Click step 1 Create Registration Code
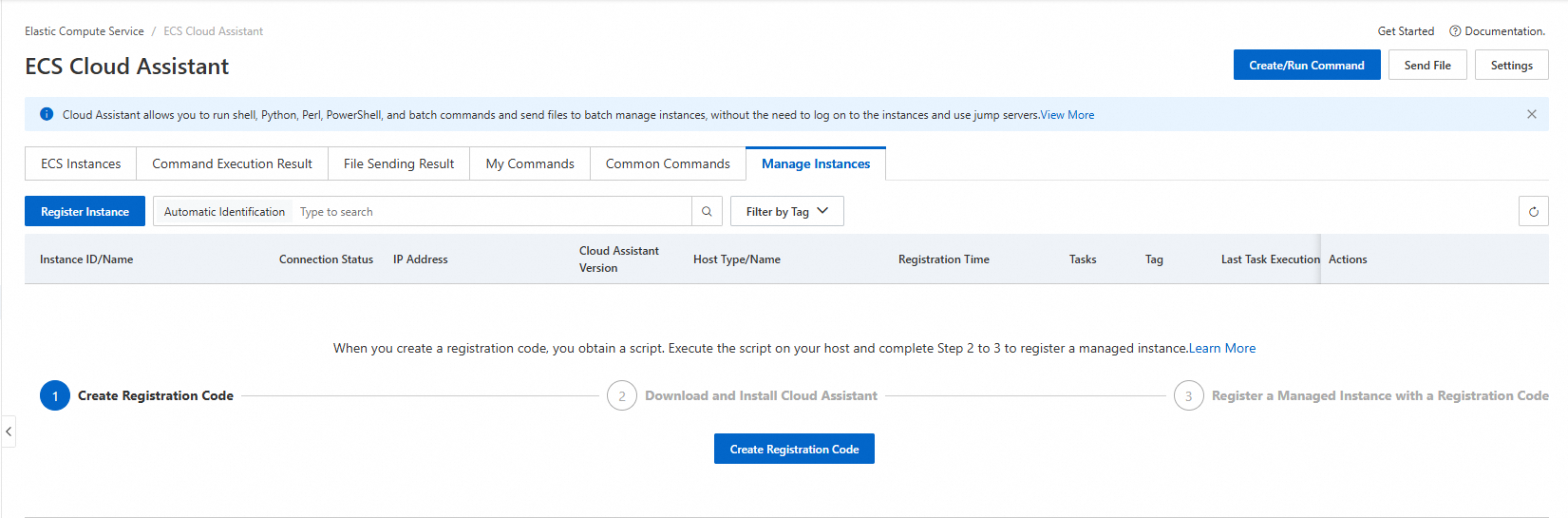The width and height of the screenshot is (1568, 518). [137, 395]
